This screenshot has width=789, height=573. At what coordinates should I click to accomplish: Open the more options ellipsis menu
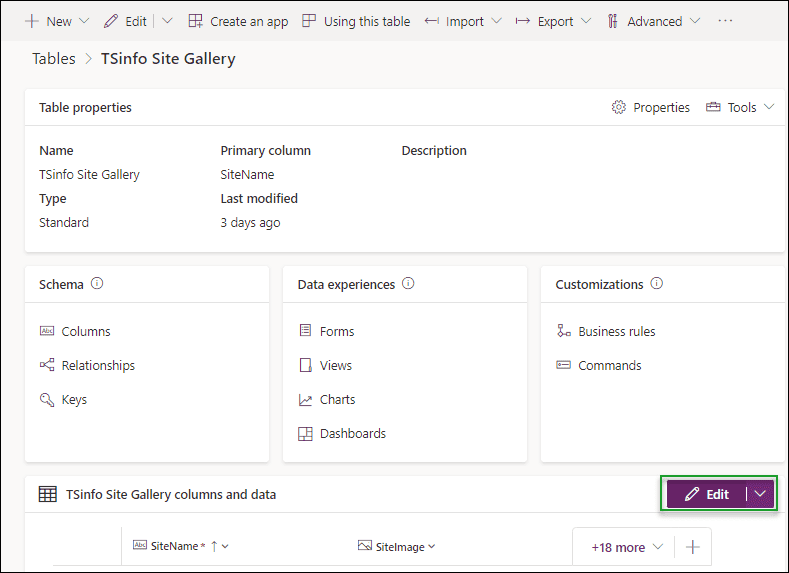pyautogui.click(x=725, y=21)
